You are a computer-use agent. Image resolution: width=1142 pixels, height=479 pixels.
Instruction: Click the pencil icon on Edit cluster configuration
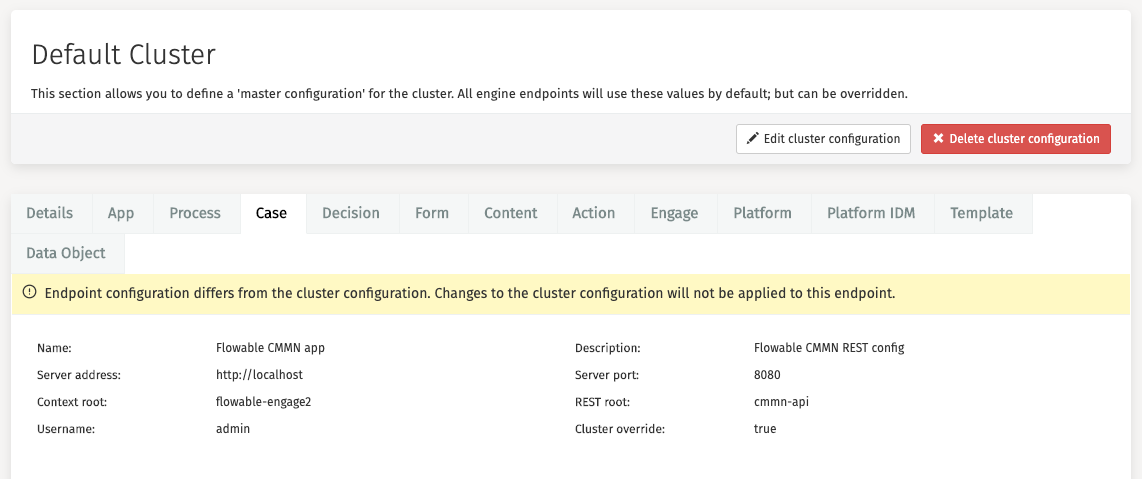[x=753, y=139]
